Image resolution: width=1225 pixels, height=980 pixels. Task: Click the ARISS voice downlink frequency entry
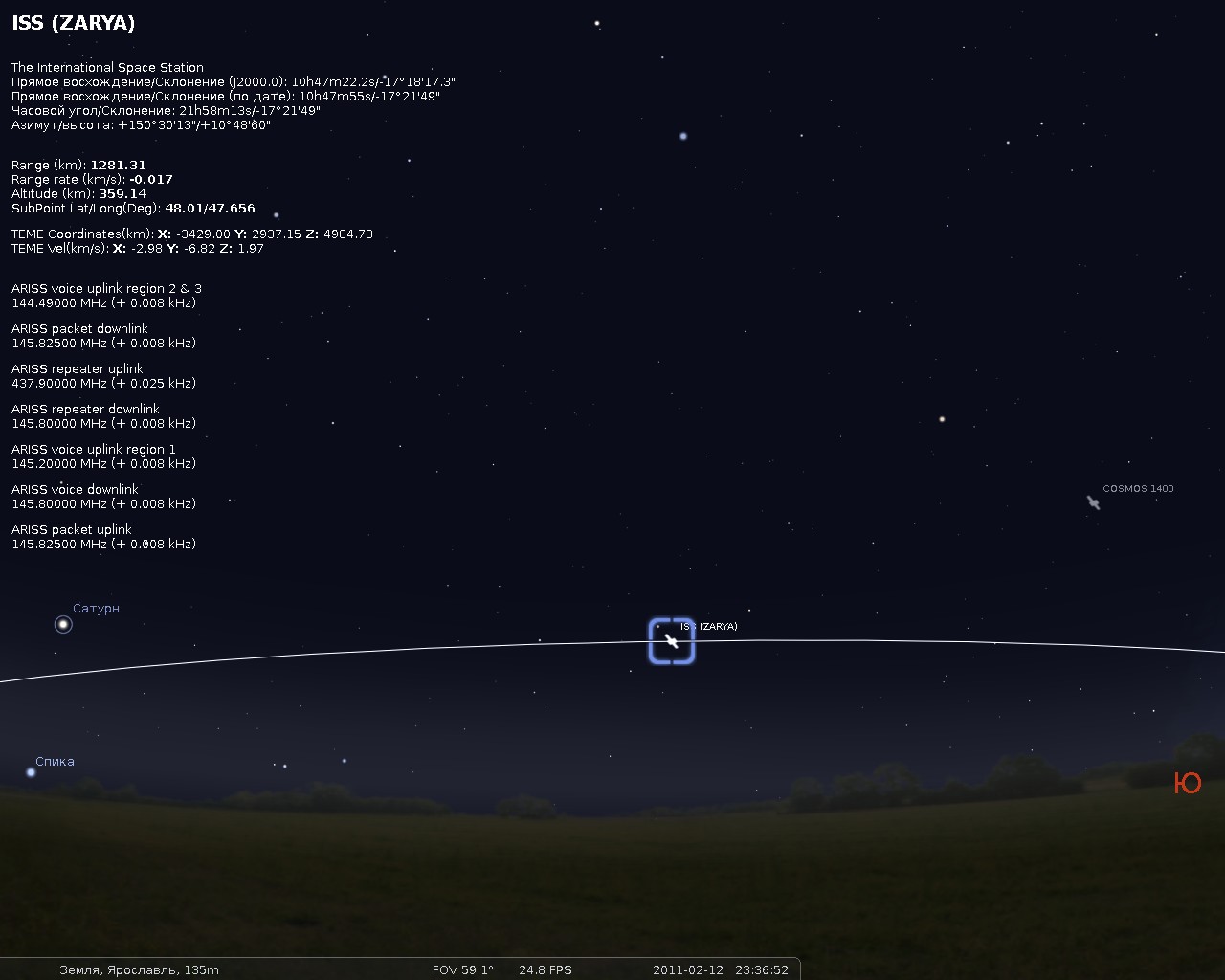(x=103, y=497)
